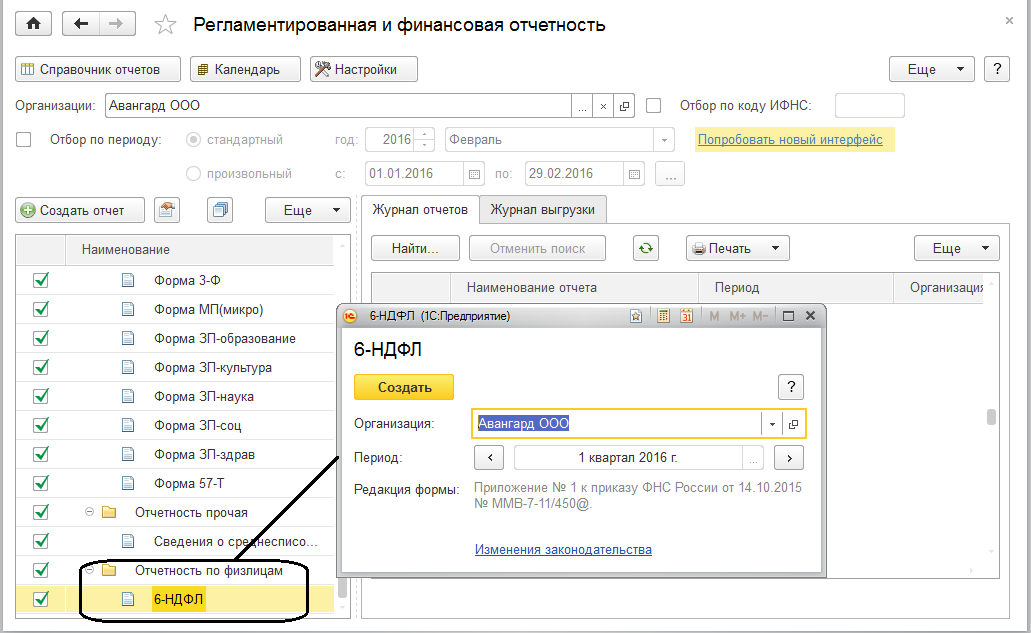Open calculator icon in dialog title bar
The width and height of the screenshot is (1031, 633).
click(663, 316)
